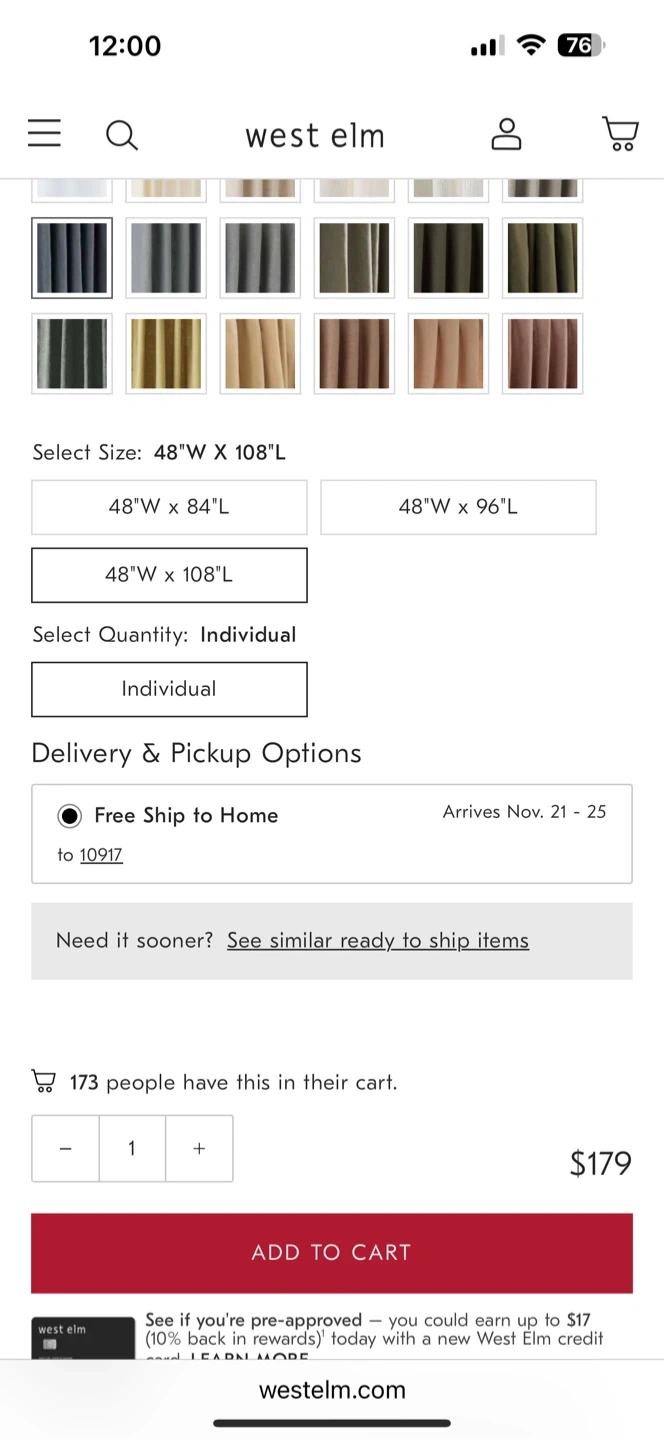This screenshot has width=664, height=1440.
Task: Tap the westelm.com browser address bar
Action: point(332,1390)
